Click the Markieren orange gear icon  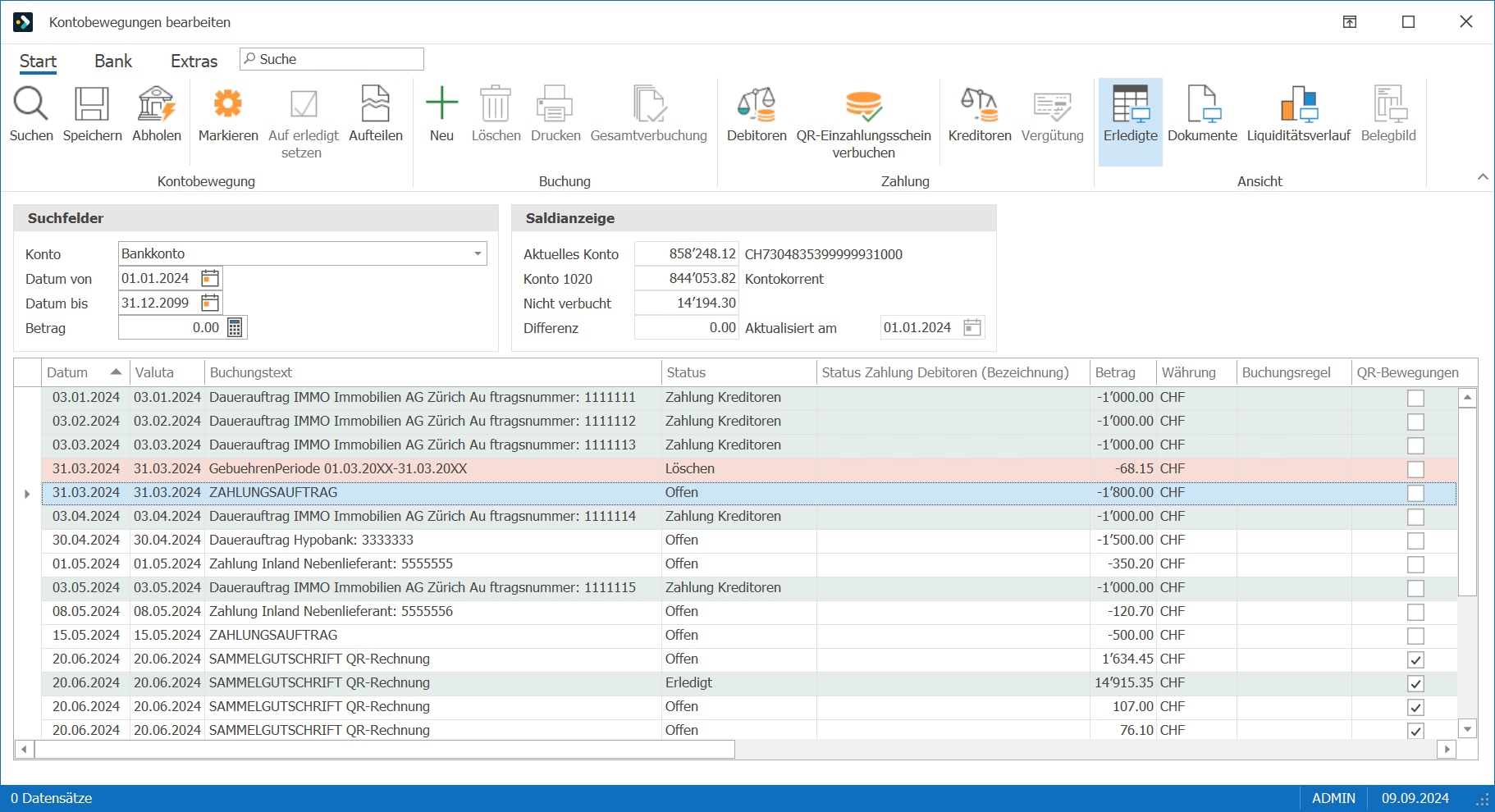[x=228, y=104]
